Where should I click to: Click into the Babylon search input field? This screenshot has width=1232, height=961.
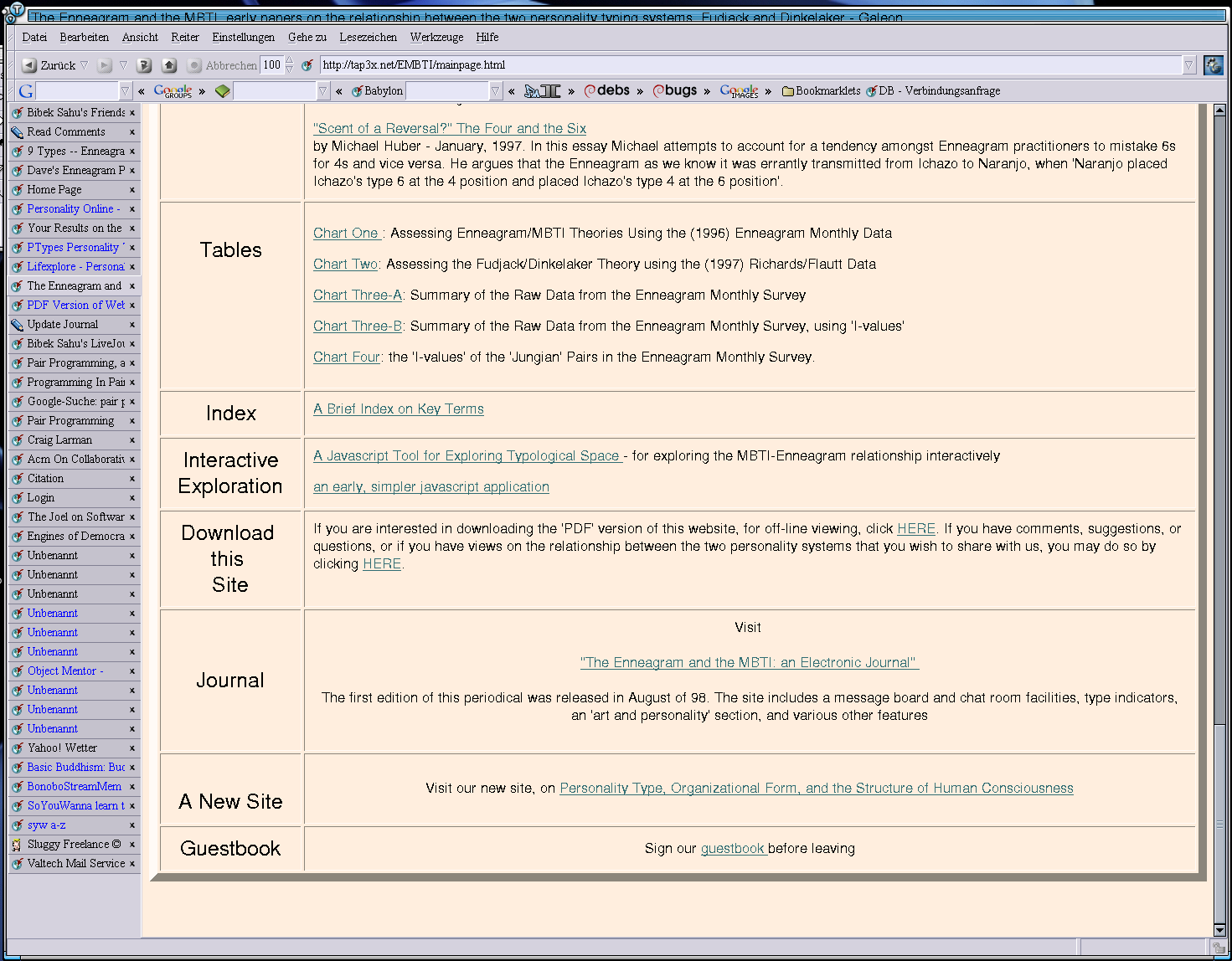[x=447, y=91]
